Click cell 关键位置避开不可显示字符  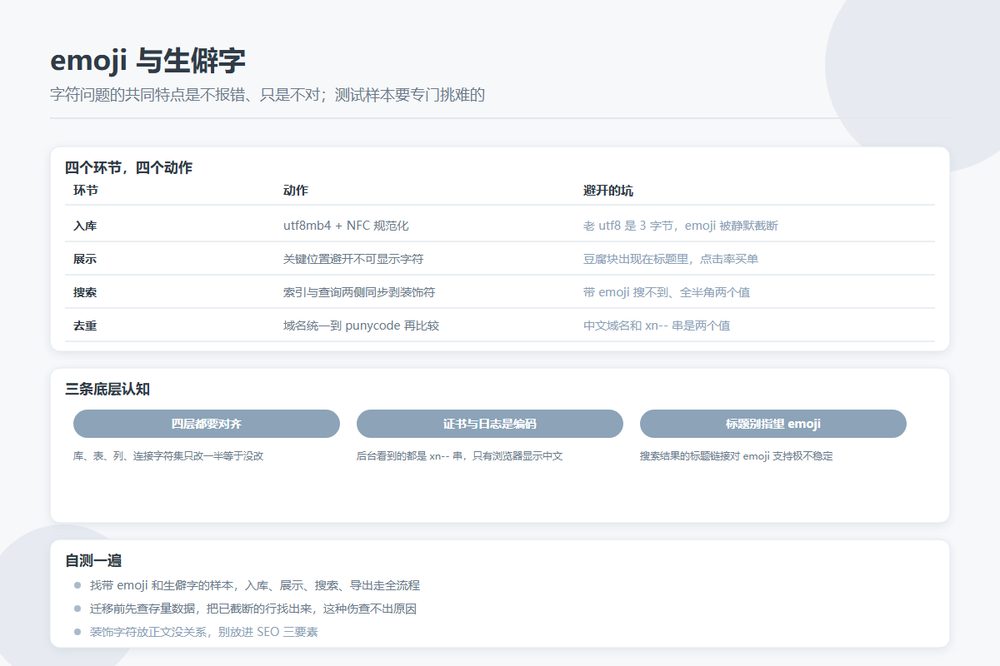pyautogui.click(x=353, y=259)
